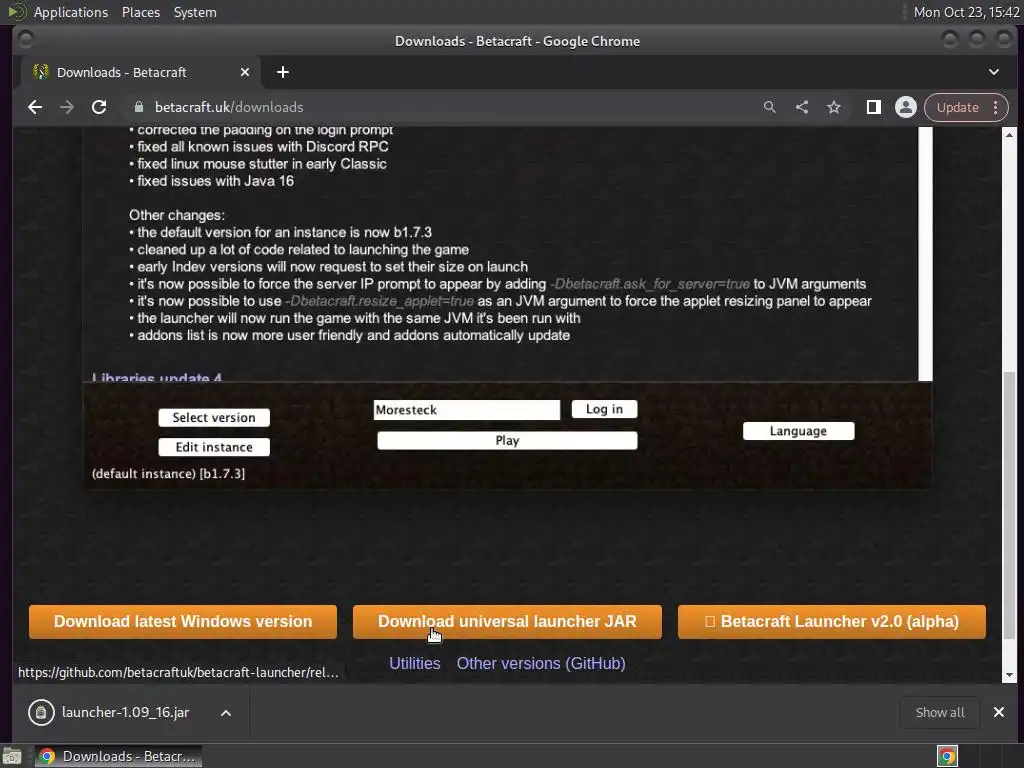The image size is (1024, 768).
Task: Click the vertical page scrollbar thumb
Action: point(1010,505)
